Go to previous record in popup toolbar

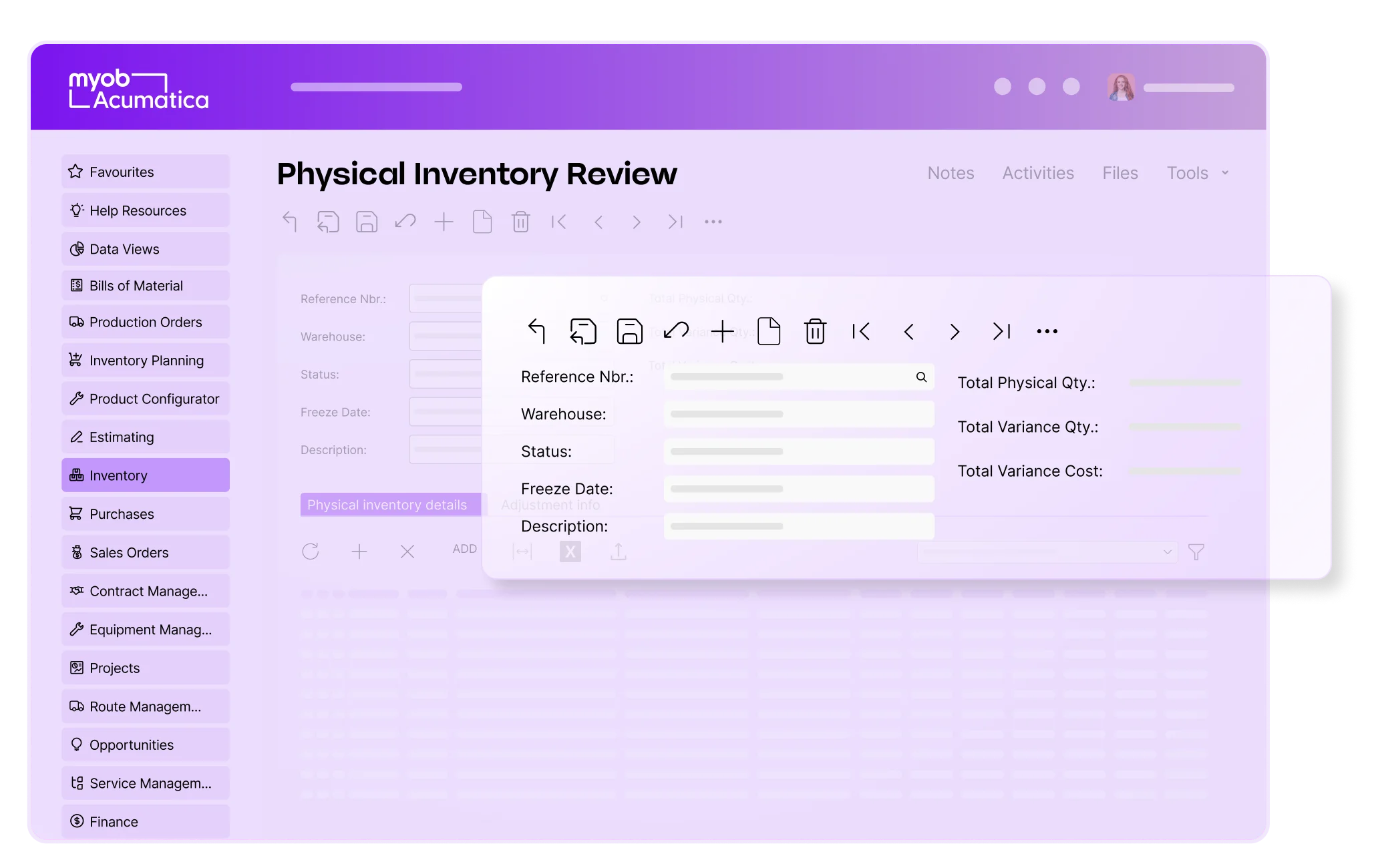coord(908,331)
